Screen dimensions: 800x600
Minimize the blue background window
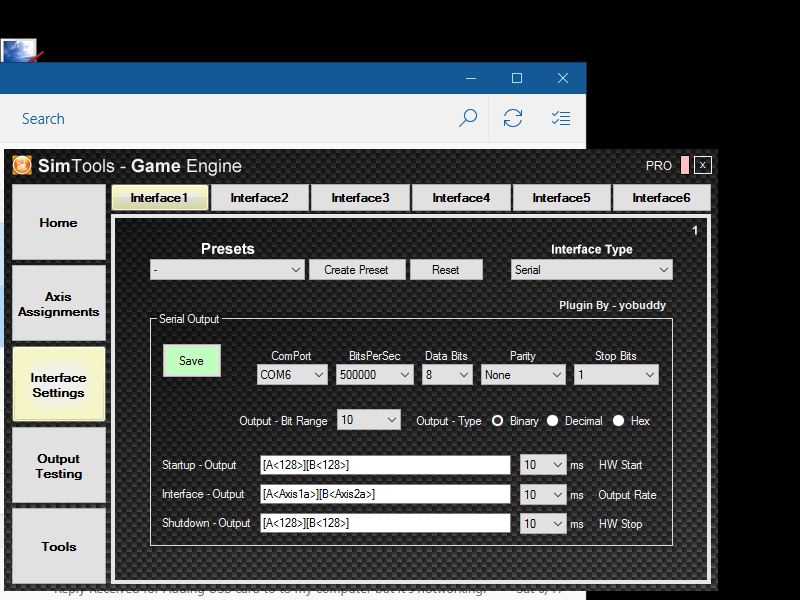[471, 78]
